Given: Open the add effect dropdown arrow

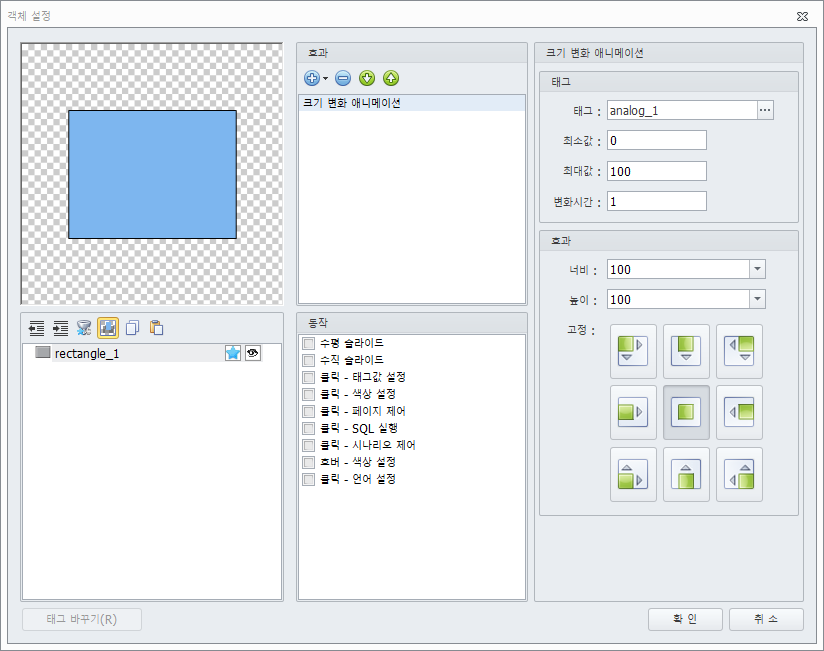Looking at the screenshot, I should (325, 79).
